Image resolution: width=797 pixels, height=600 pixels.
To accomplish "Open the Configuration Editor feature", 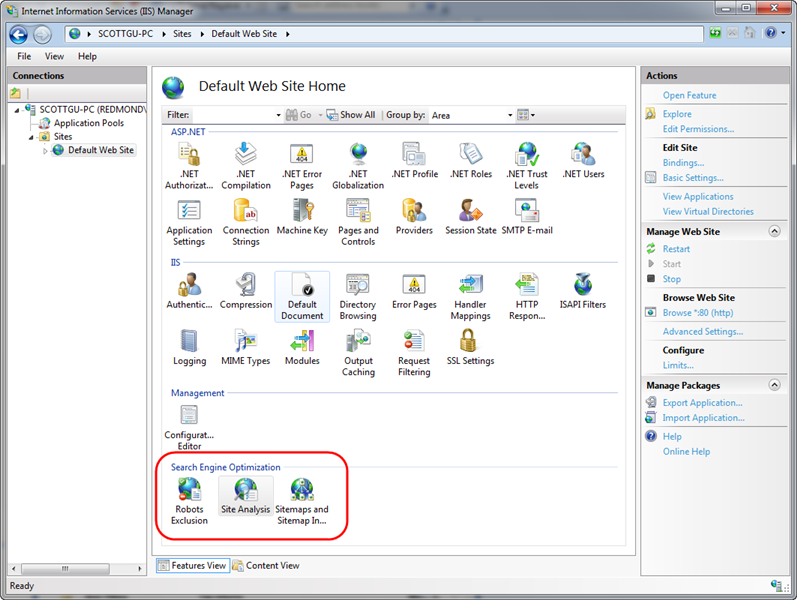I will pyautogui.click(x=189, y=427).
